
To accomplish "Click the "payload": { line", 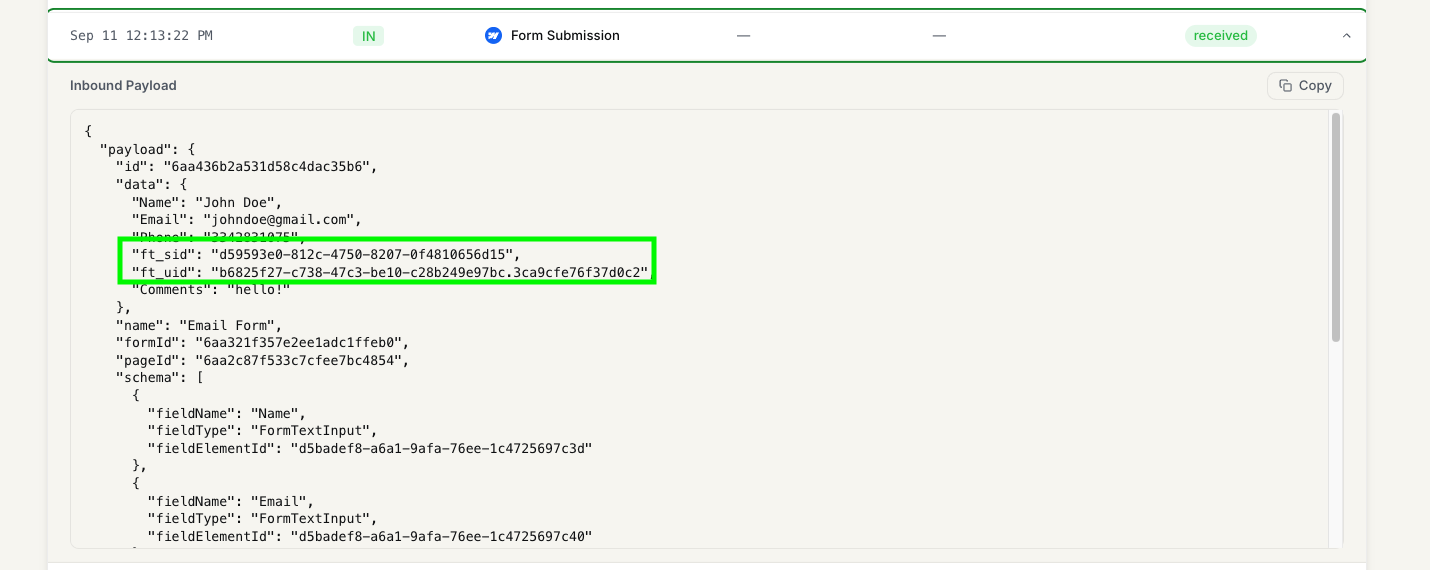I will tap(148, 149).
